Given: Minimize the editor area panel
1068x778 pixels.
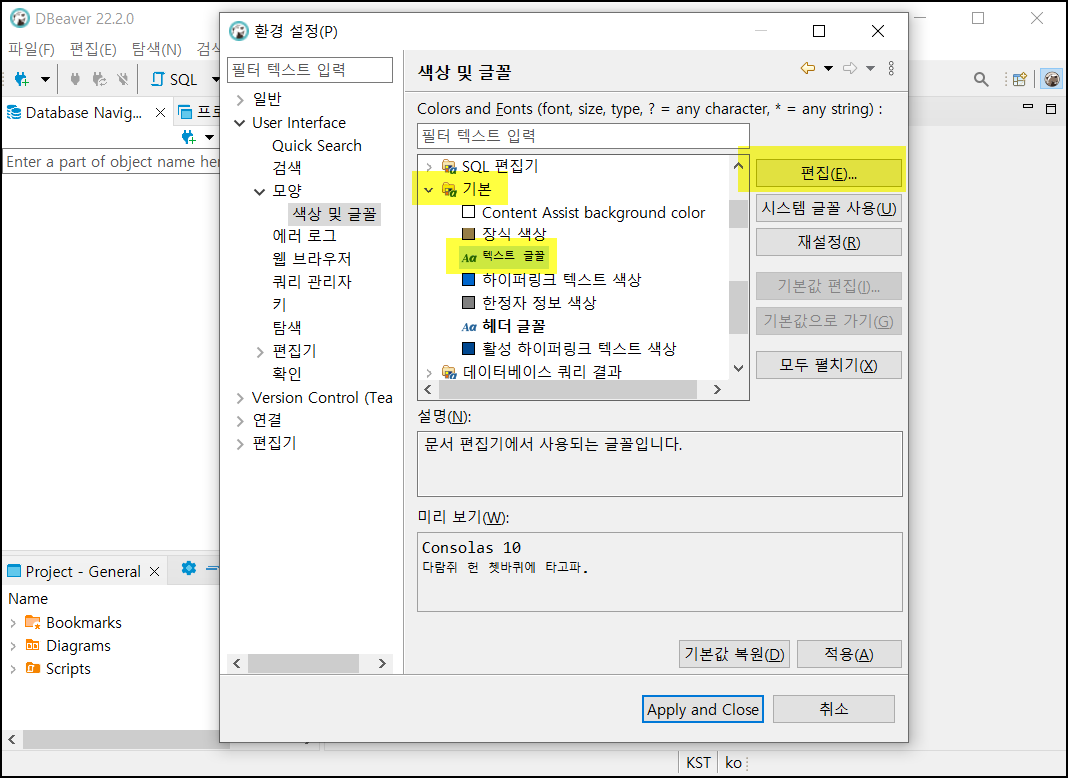Looking at the screenshot, I should coord(1028,107).
